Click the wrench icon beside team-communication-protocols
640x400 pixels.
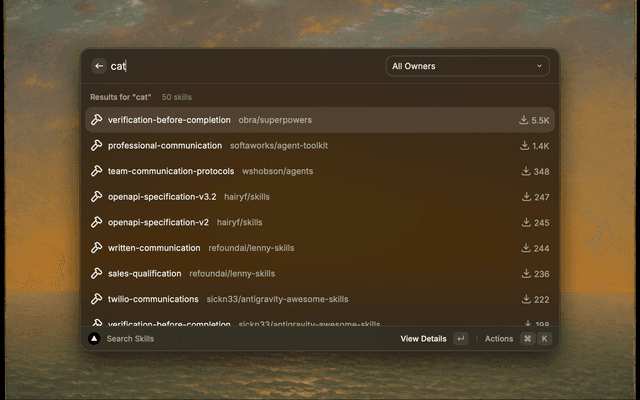tap(97, 171)
